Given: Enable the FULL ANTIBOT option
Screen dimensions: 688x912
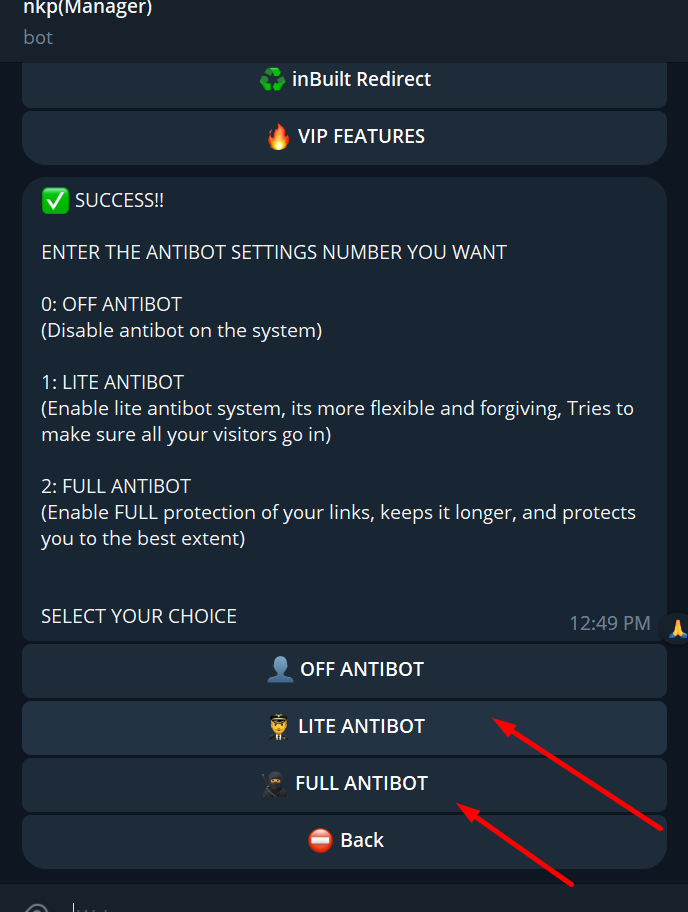Looking at the screenshot, I should tap(344, 785).
